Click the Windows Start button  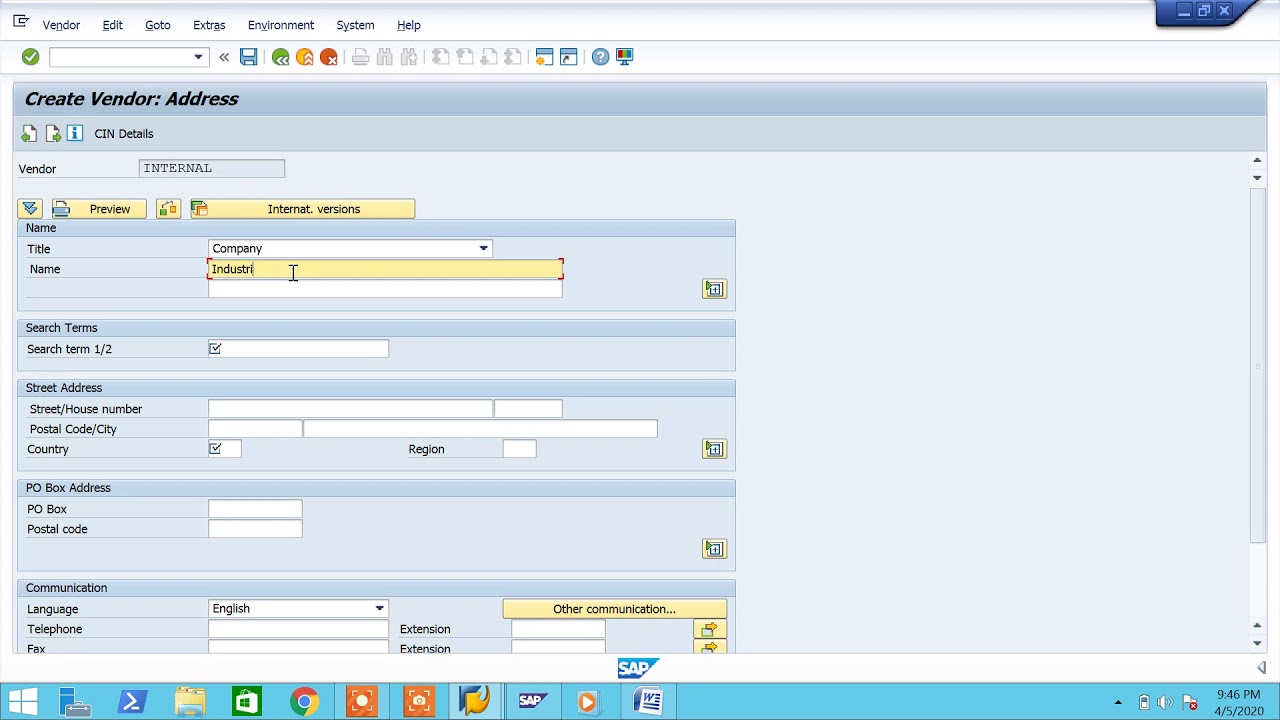[22, 702]
